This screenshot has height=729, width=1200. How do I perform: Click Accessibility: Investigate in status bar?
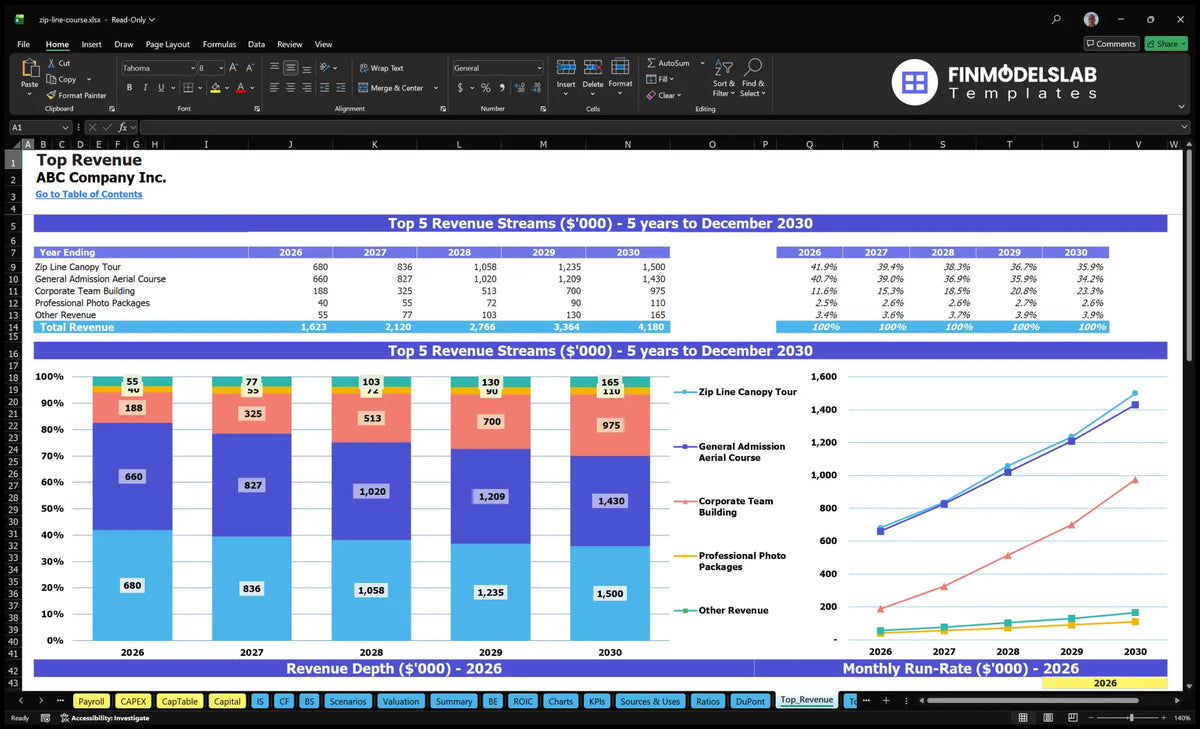[104, 718]
